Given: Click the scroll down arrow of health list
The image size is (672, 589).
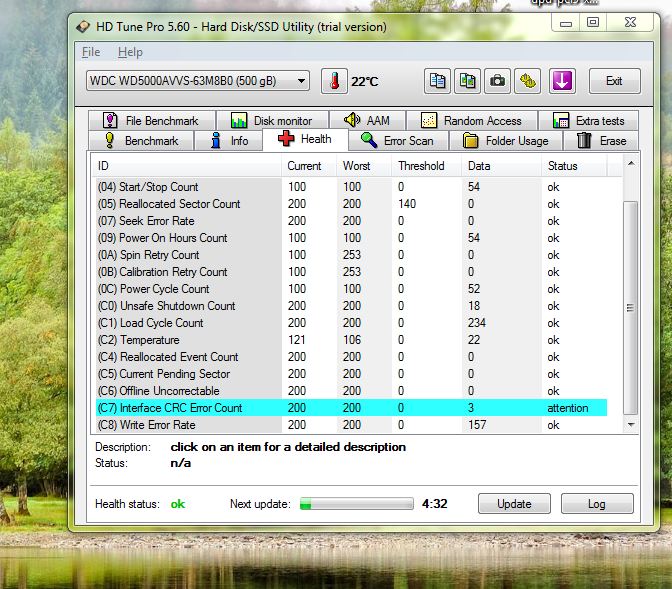Looking at the screenshot, I should (631, 424).
